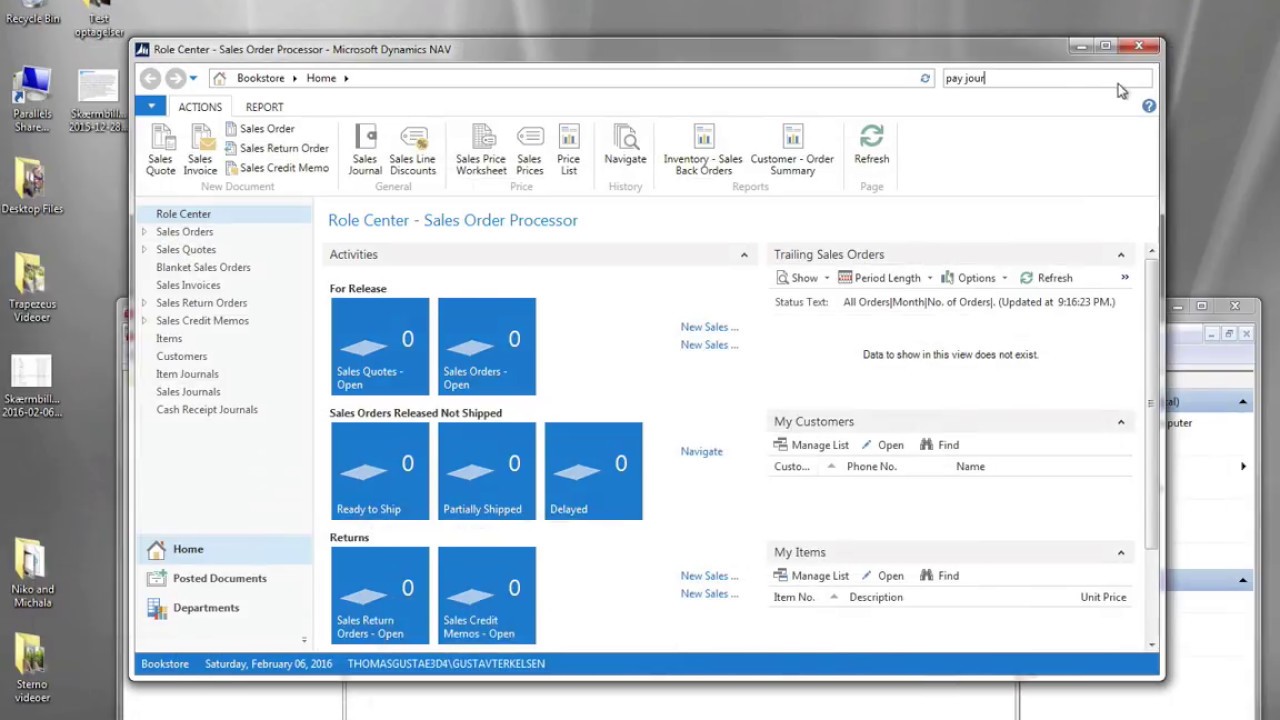
Task: Click the green Refresh ribbon icon
Action: click(871, 145)
